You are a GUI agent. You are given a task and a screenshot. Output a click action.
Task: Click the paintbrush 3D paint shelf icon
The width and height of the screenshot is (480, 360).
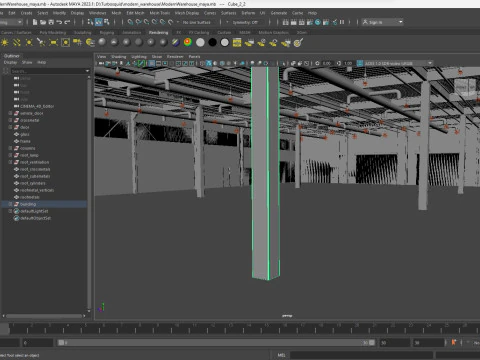(x=298, y=42)
